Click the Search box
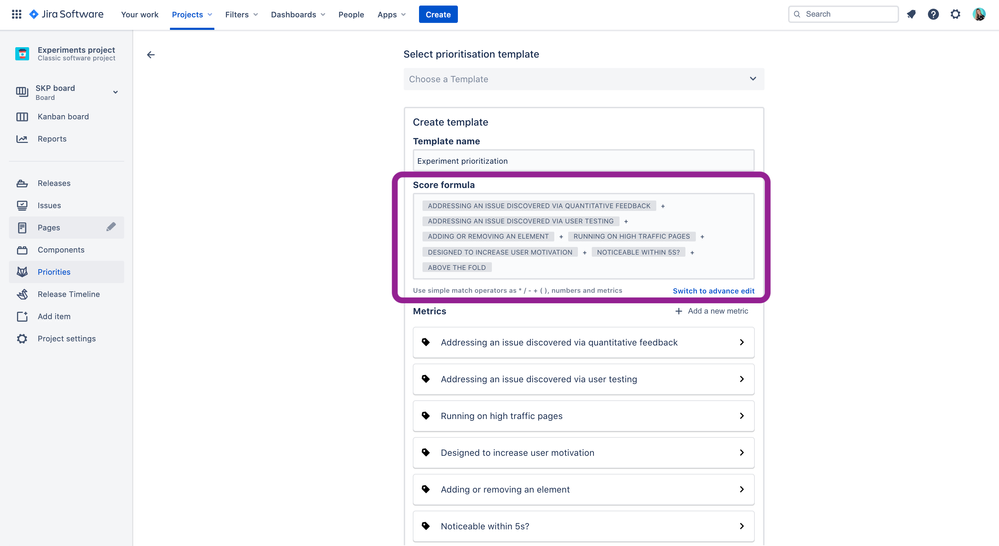This screenshot has width=999, height=546. 843,14
